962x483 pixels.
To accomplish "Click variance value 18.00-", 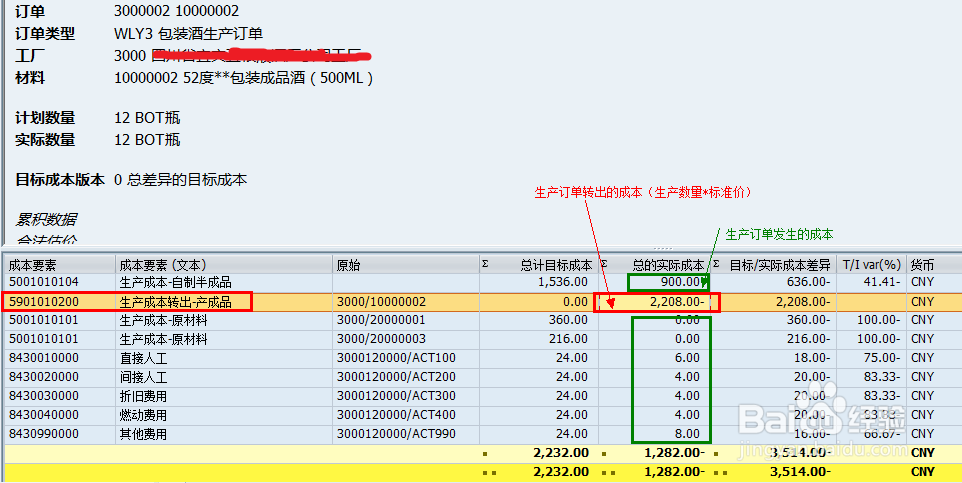I will [x=810, y=358].
